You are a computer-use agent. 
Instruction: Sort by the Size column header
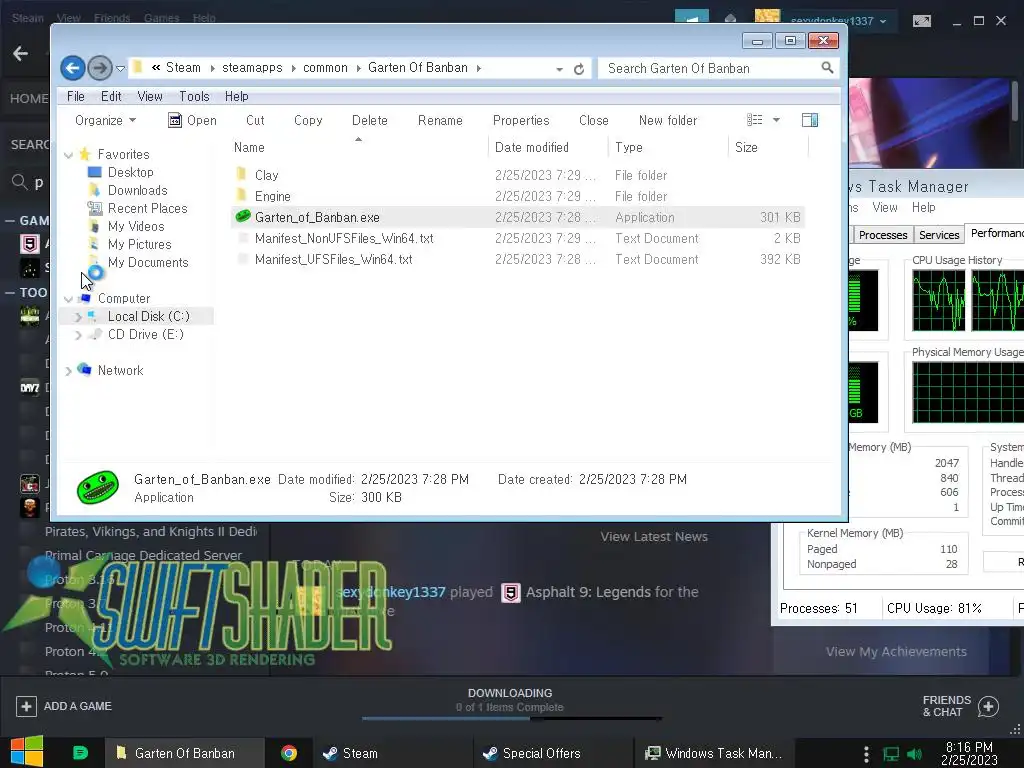746,148
